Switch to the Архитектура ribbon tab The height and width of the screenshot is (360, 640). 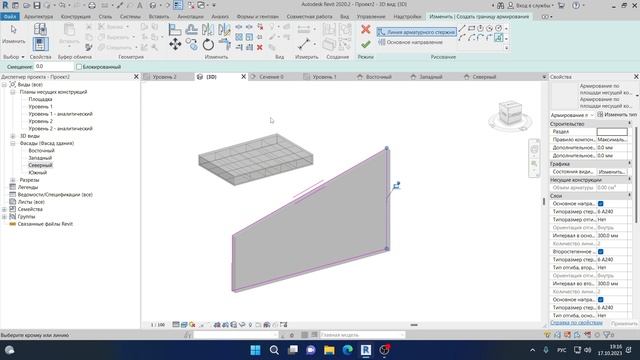coord(38,17)
